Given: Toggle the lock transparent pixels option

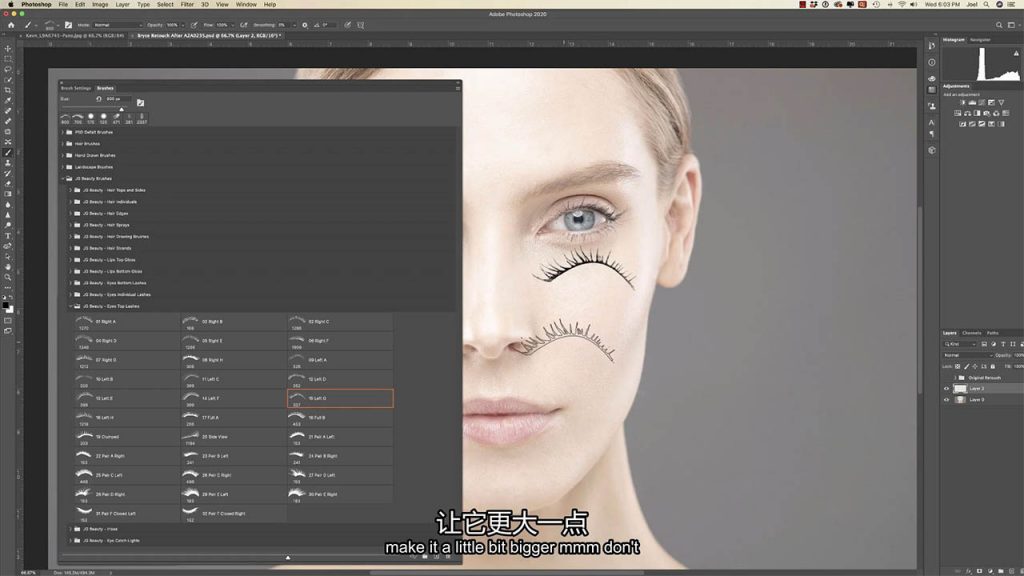Looking at the screenshot, I should click(958, 366).
